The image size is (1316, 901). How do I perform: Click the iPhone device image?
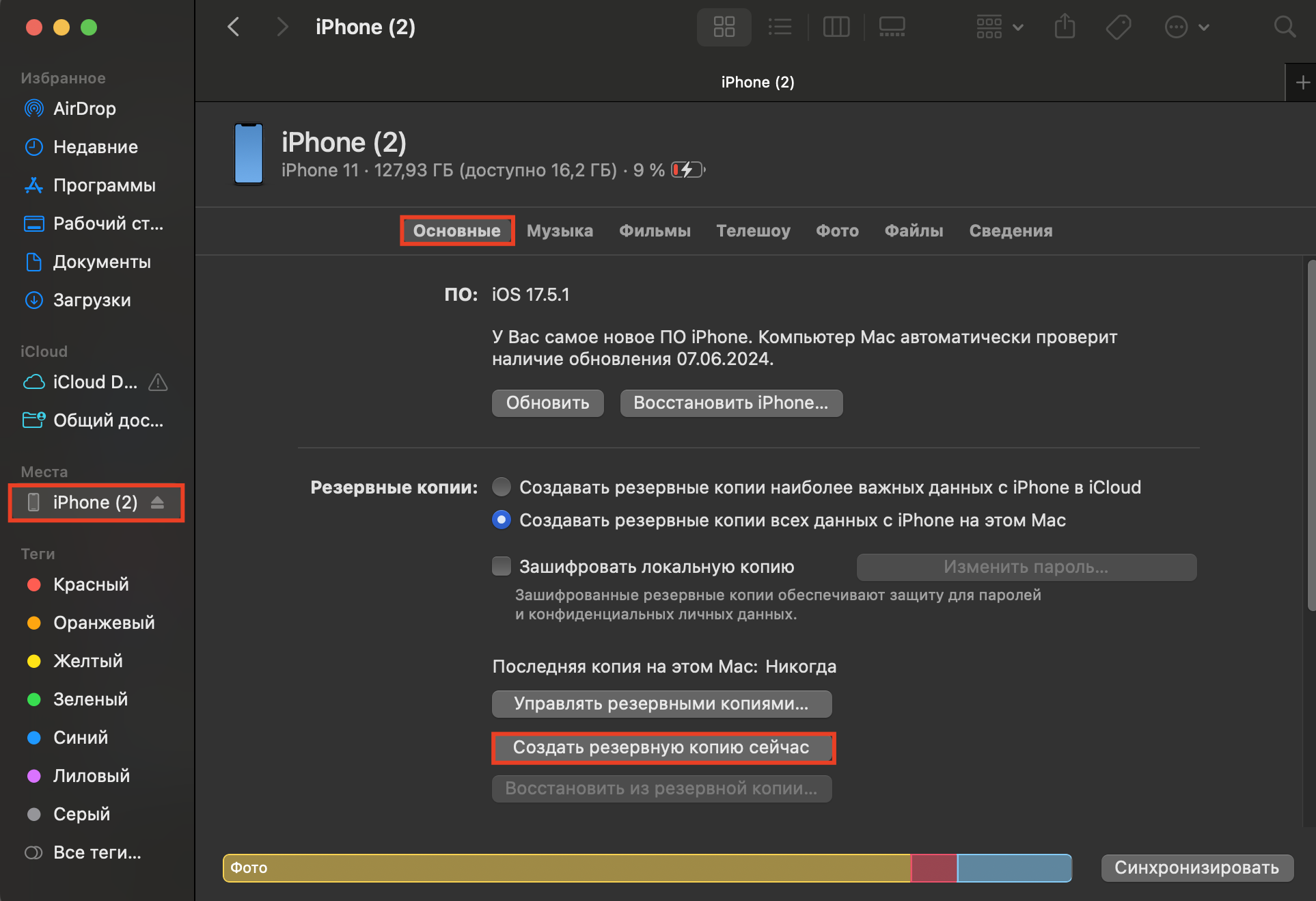(249, 154)
